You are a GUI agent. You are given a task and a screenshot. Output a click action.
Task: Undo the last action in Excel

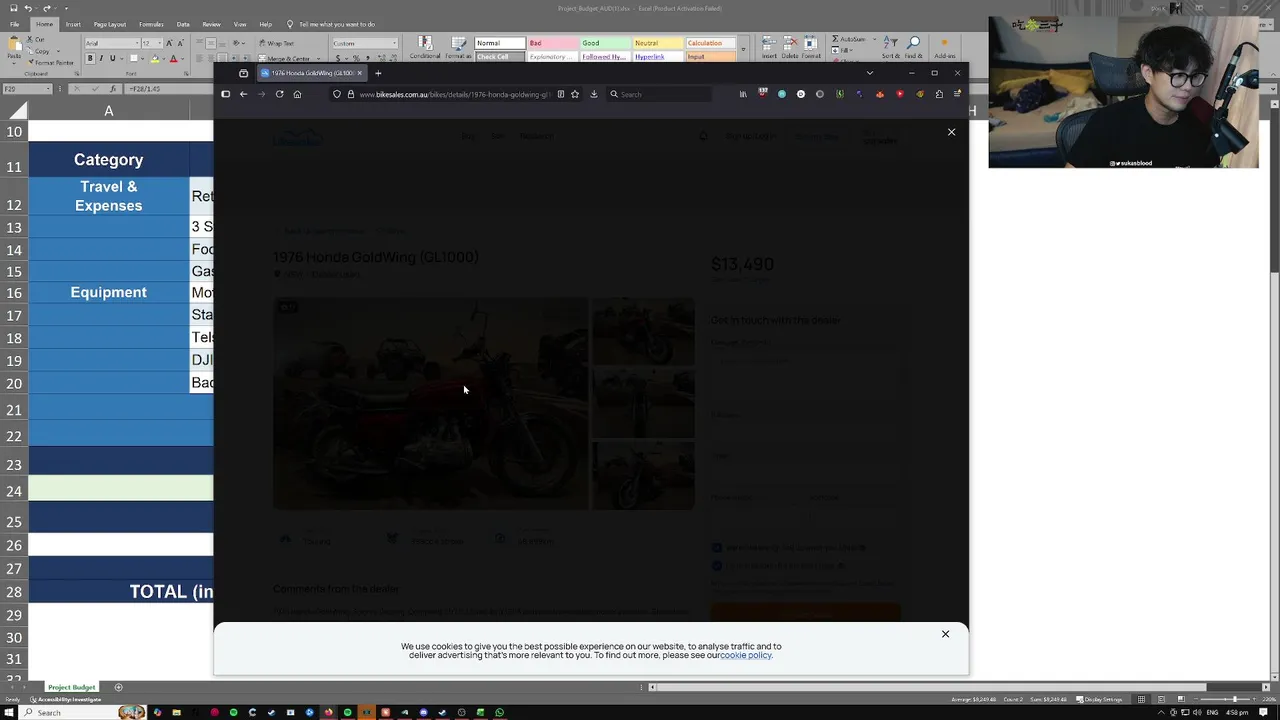pos(28,8)
